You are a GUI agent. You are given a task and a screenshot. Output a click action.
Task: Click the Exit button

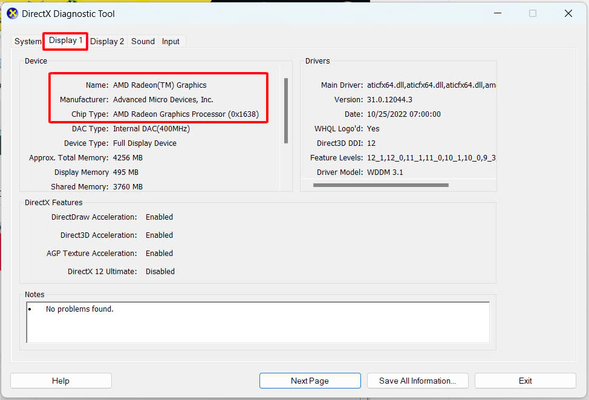(525, 381)
